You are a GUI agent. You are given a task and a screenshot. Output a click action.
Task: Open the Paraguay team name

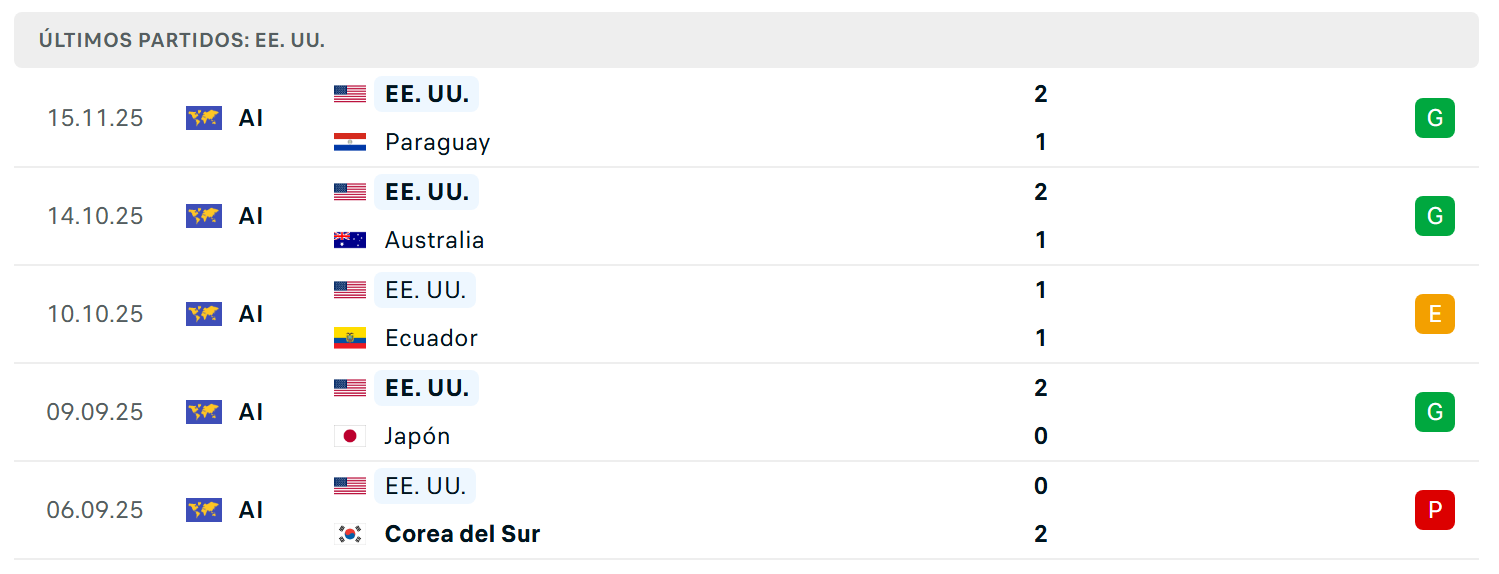coord(437,142)
